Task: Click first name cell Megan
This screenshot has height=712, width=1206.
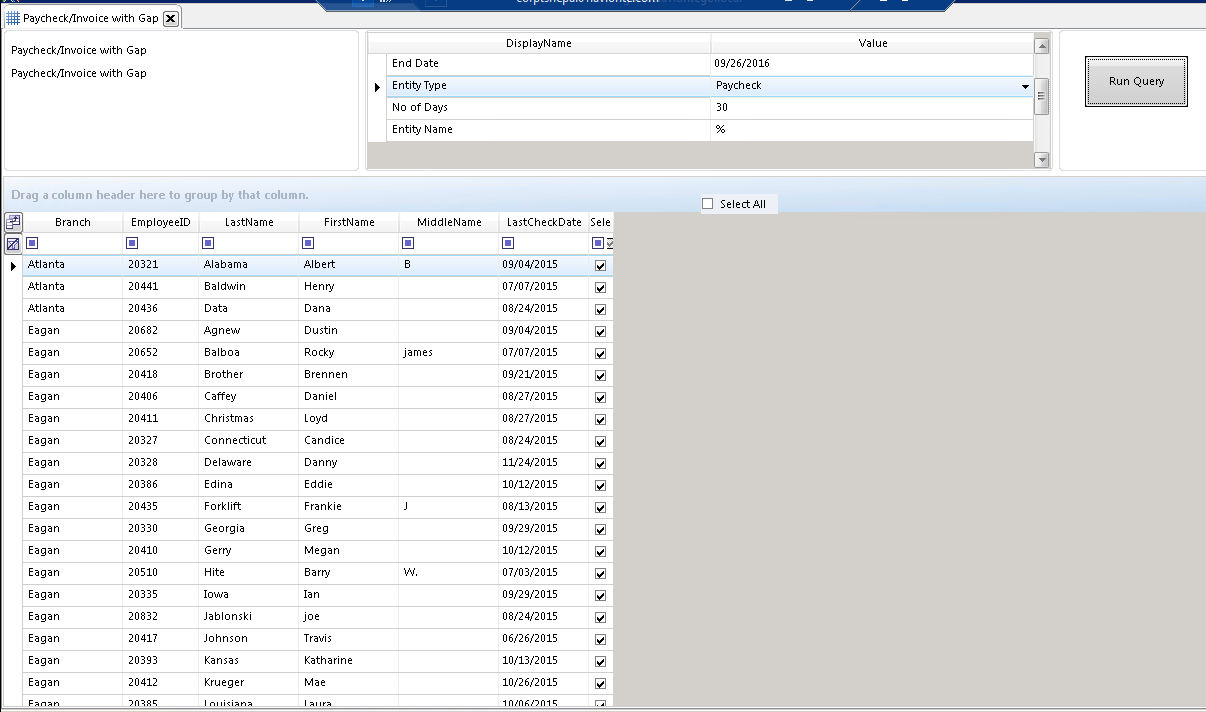Action: click(349, 550)
